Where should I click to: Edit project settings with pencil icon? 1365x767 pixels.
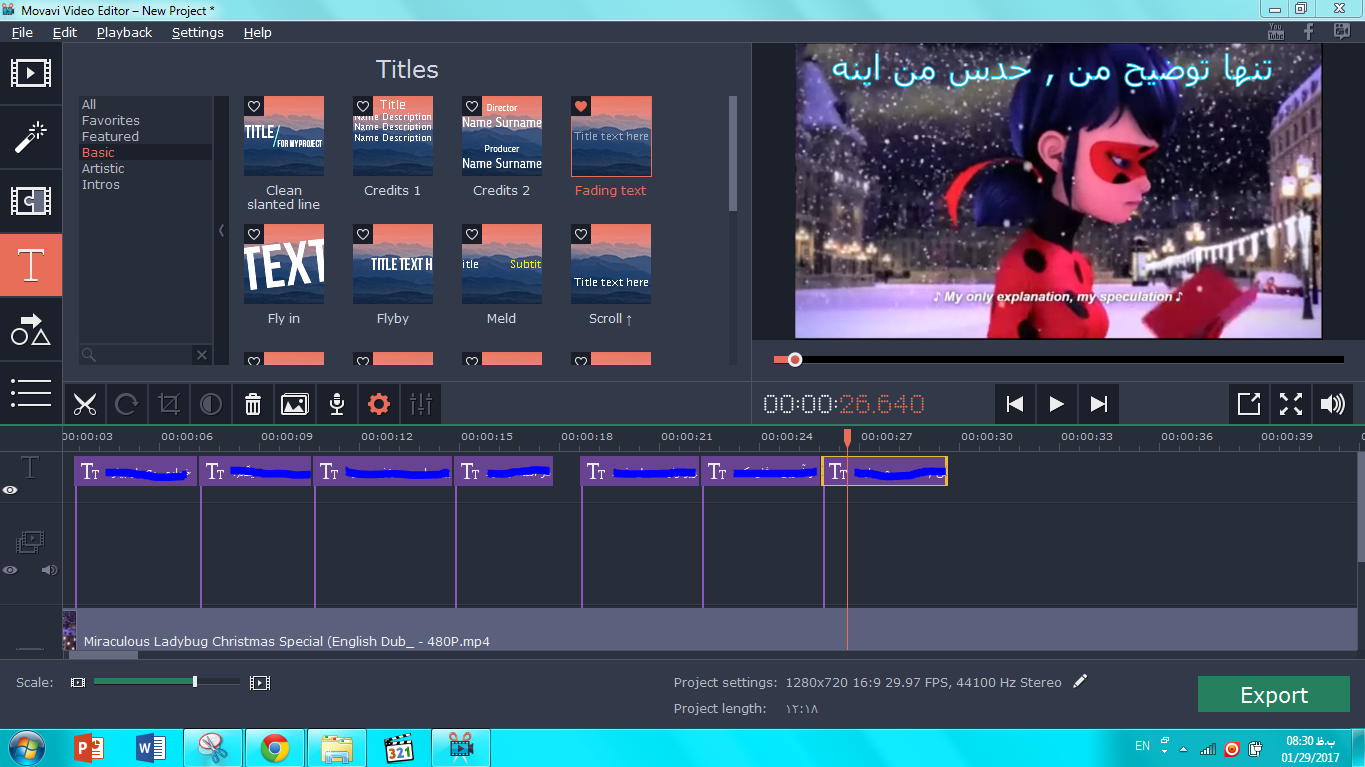tap(1080, 682)
